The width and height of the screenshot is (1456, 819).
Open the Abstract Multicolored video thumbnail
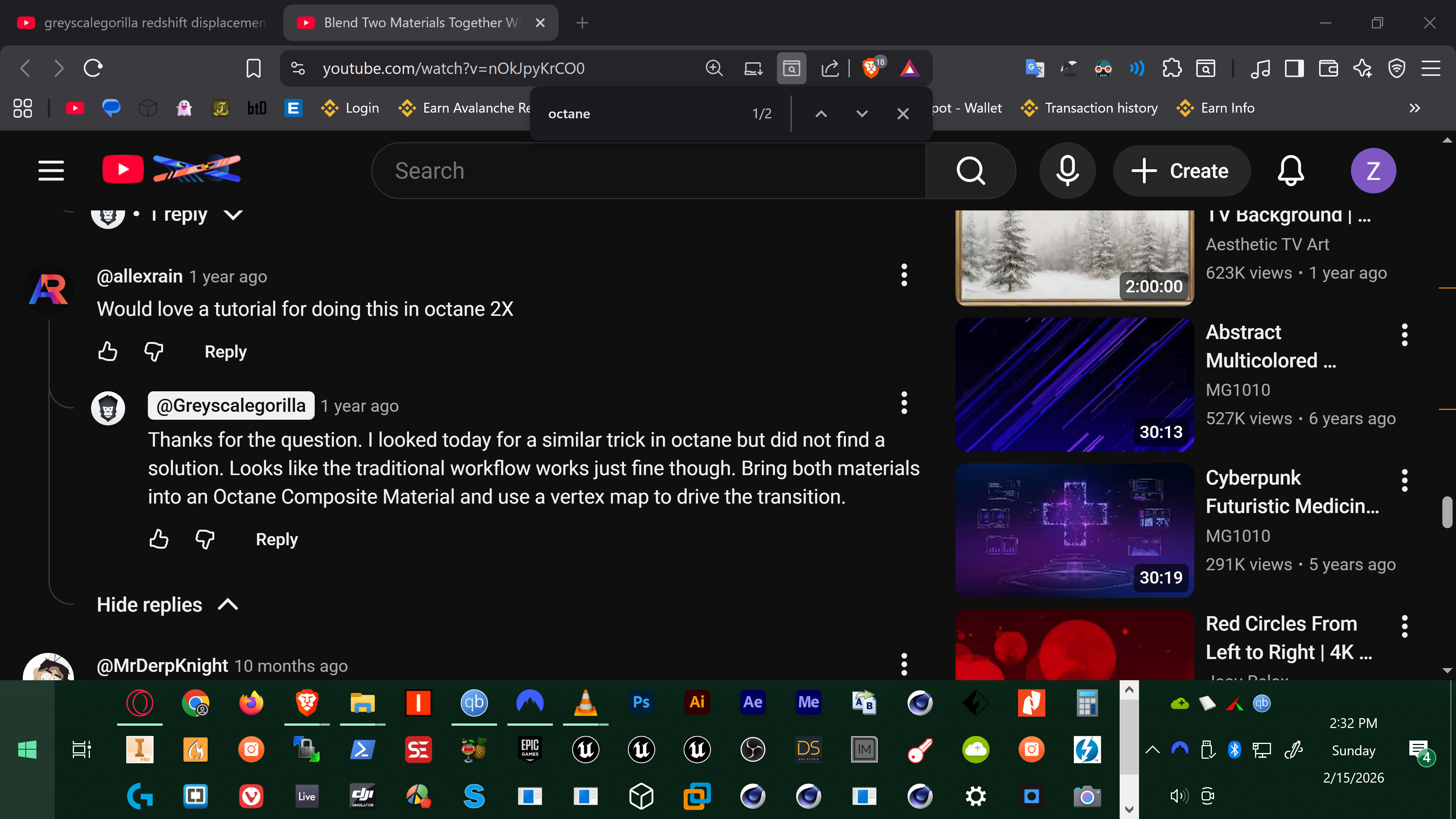(x=1074, y=384)
